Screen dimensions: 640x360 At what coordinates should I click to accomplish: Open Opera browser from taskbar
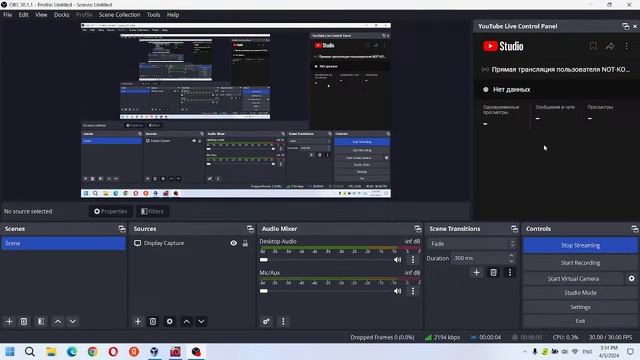pos(113,351)
